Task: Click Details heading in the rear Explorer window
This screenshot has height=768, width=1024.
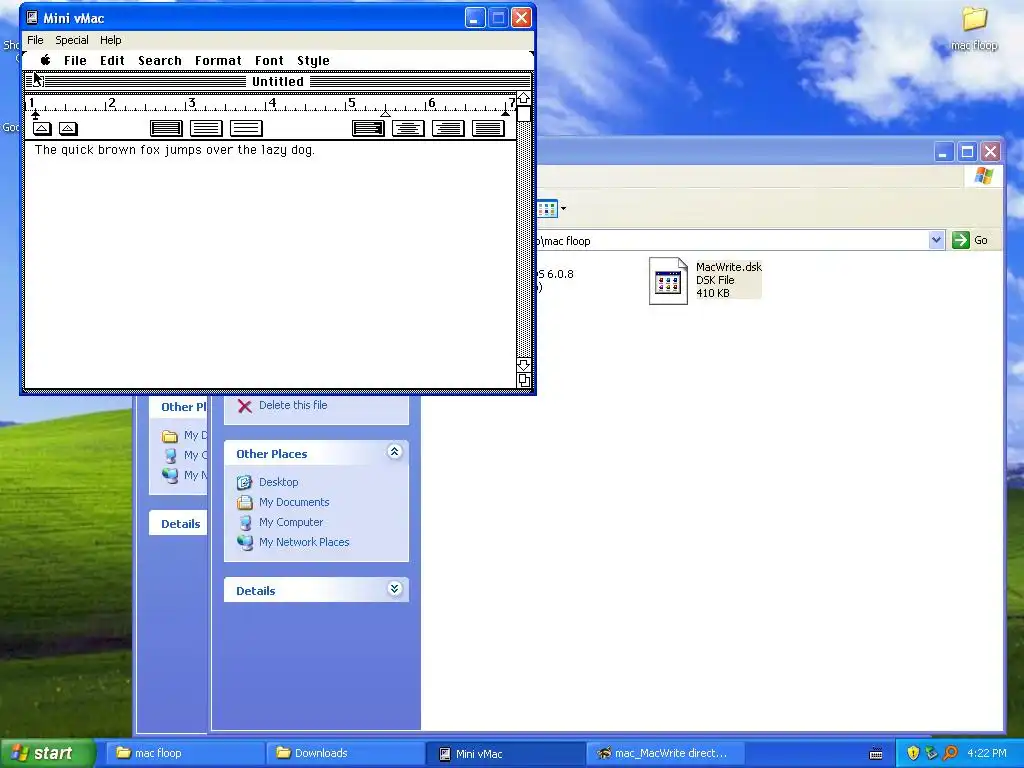Action: click(x=181, y=524)
